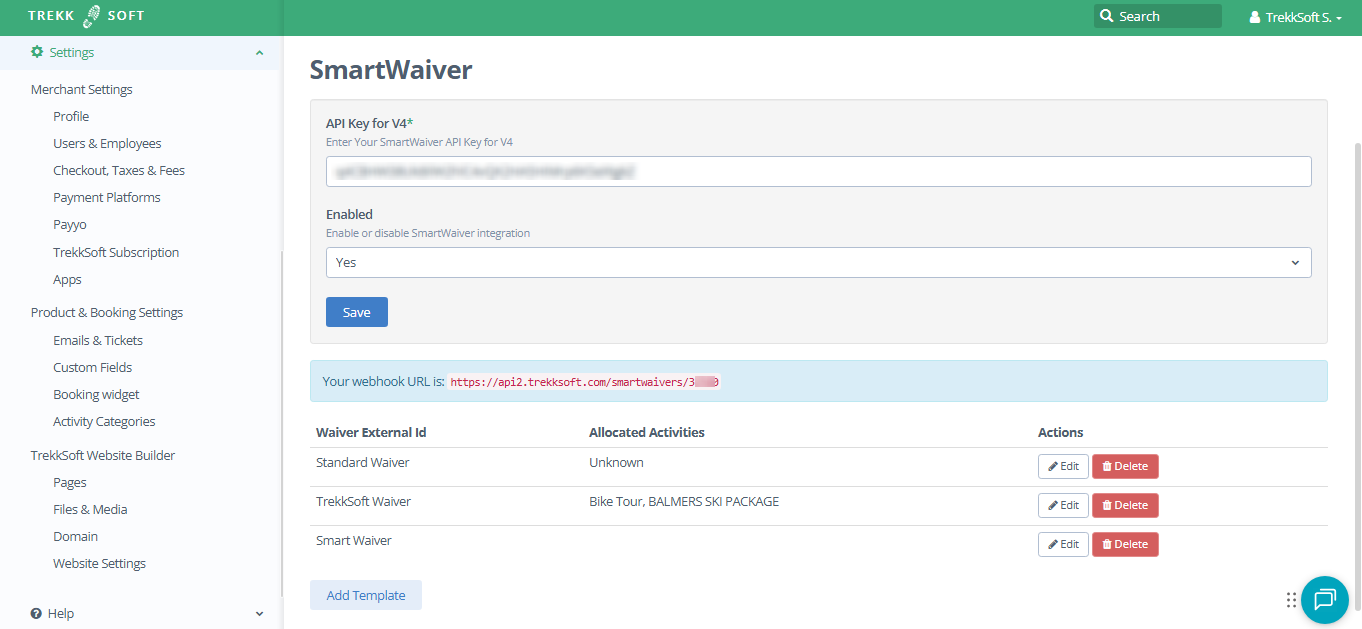
Task: Add a new waiver template
Action: pyautogui.click(x=365, y=595)
